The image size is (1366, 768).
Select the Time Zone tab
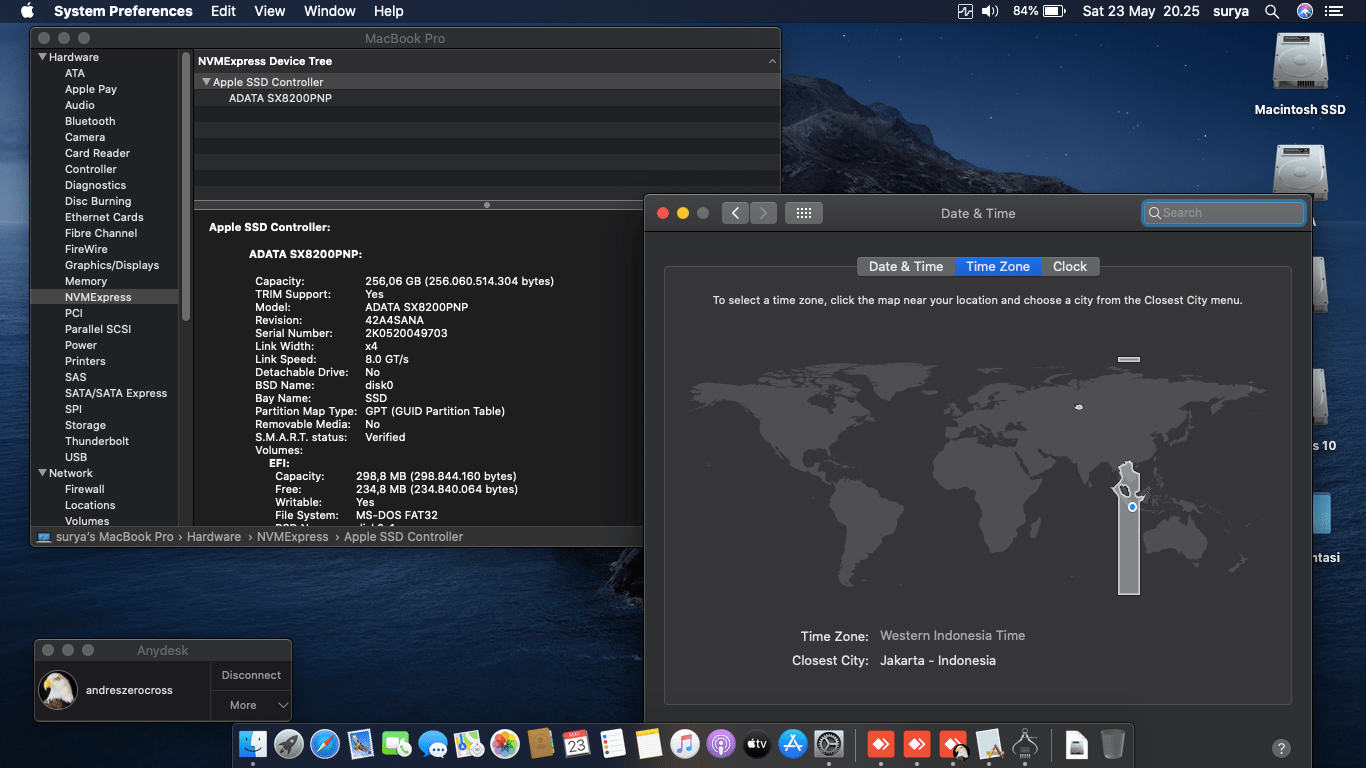(x=998, y=266)
